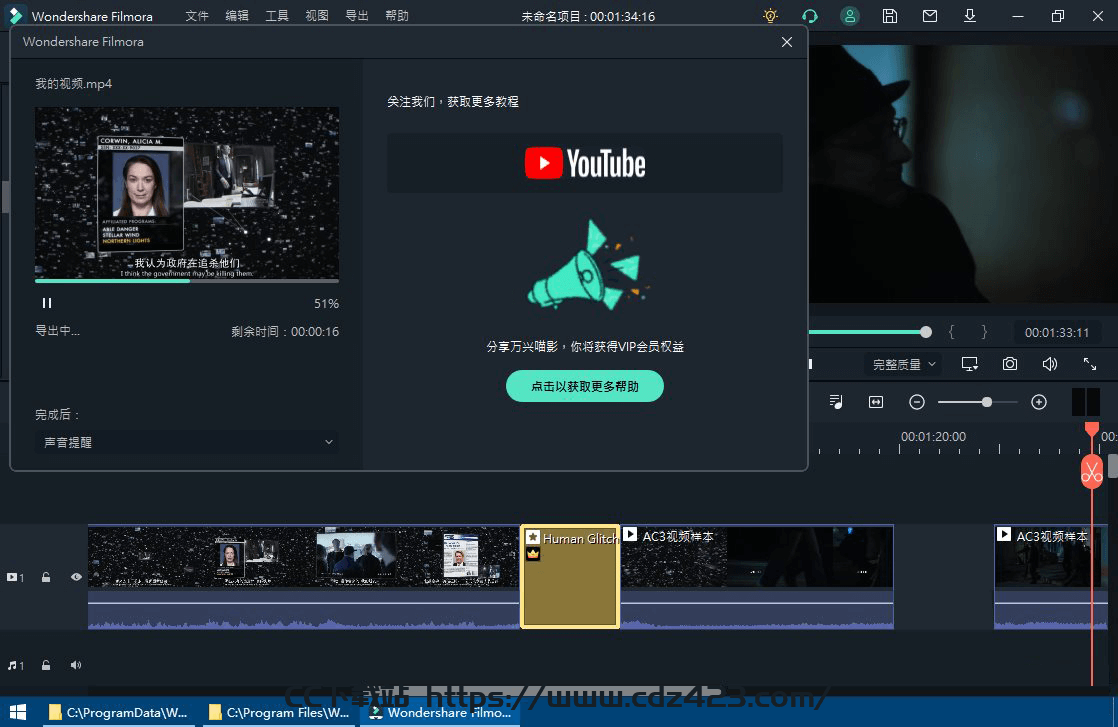Select the rightmost AC3视频样本 clip
This screenshot has height=727, width=1118.
(1050, 577)
